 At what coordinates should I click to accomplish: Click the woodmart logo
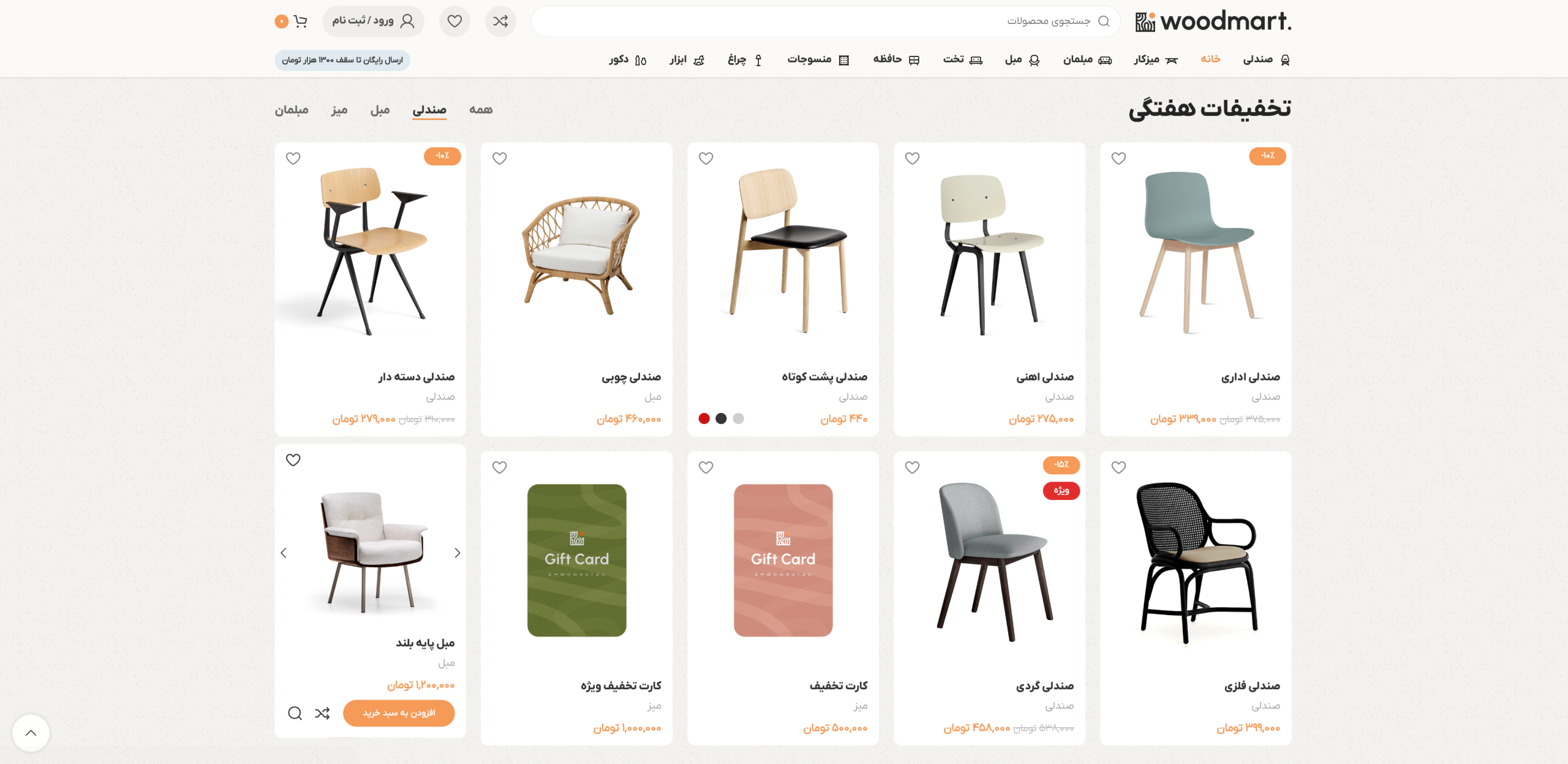tap(1213, 22)
